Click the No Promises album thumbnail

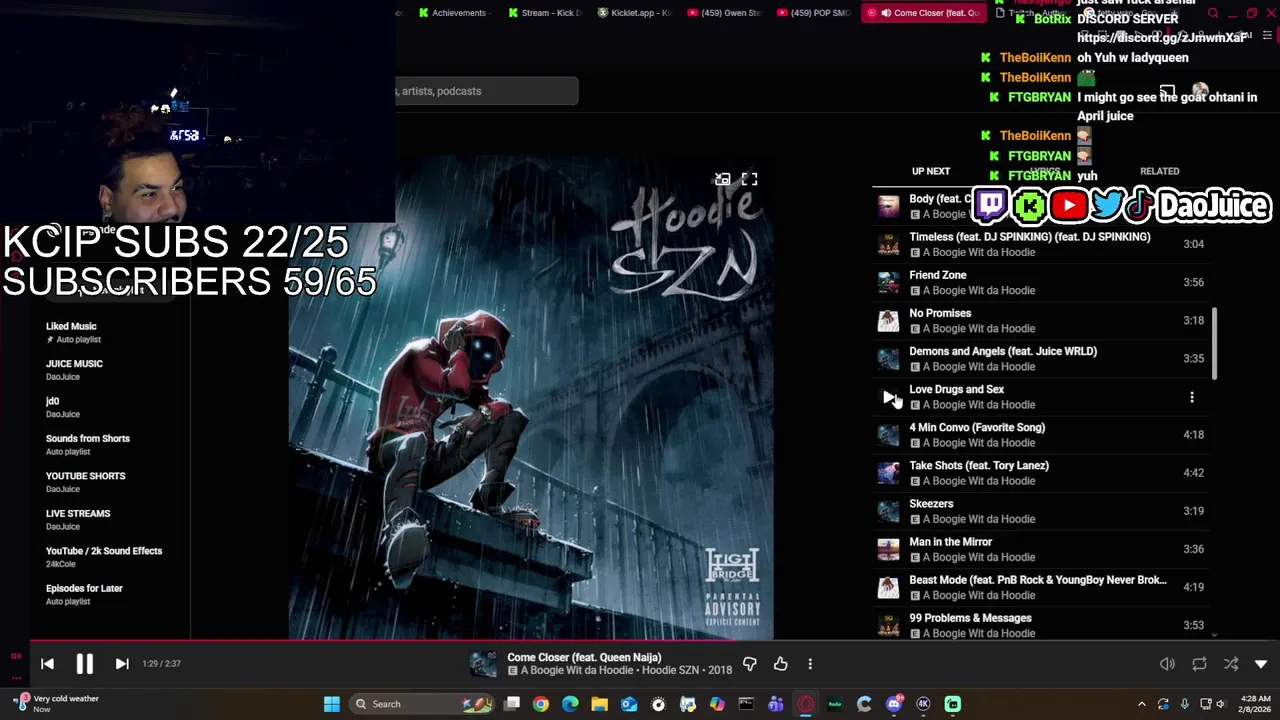pos(888,320)
